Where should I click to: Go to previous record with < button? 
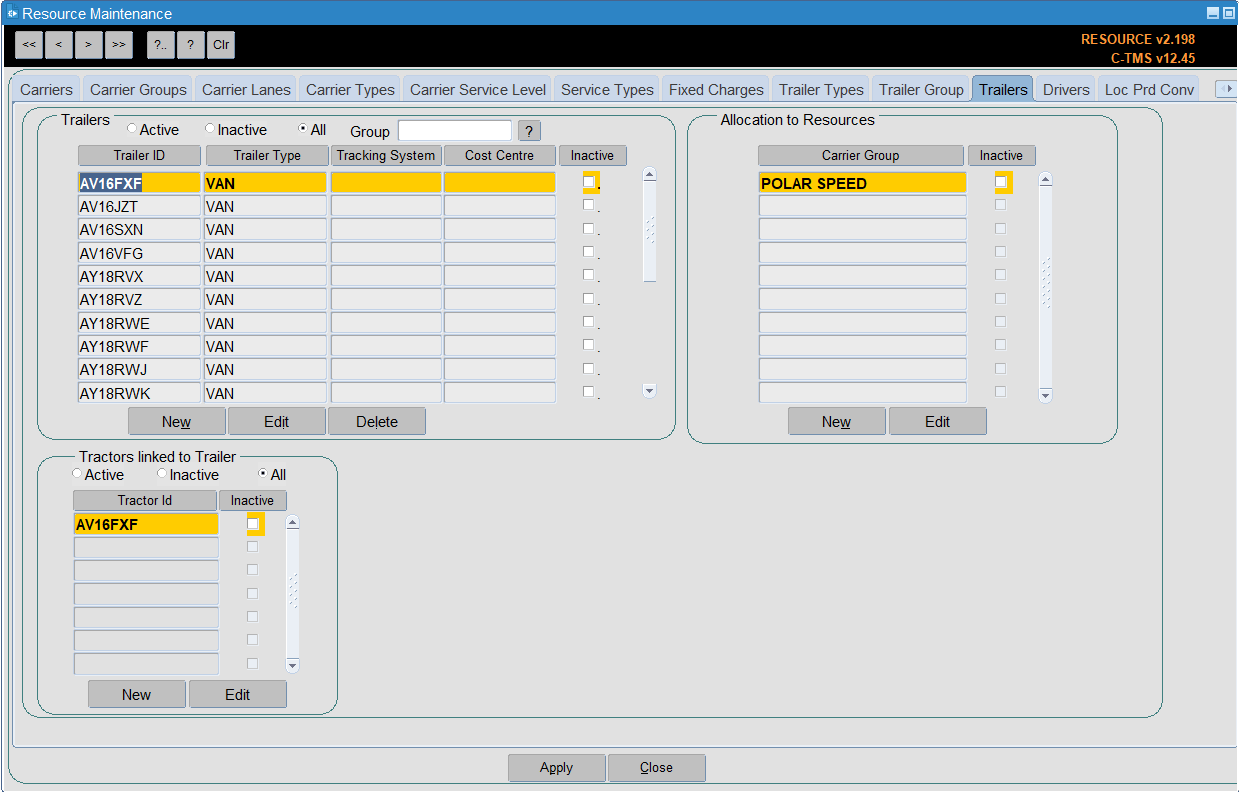point(59,45)
